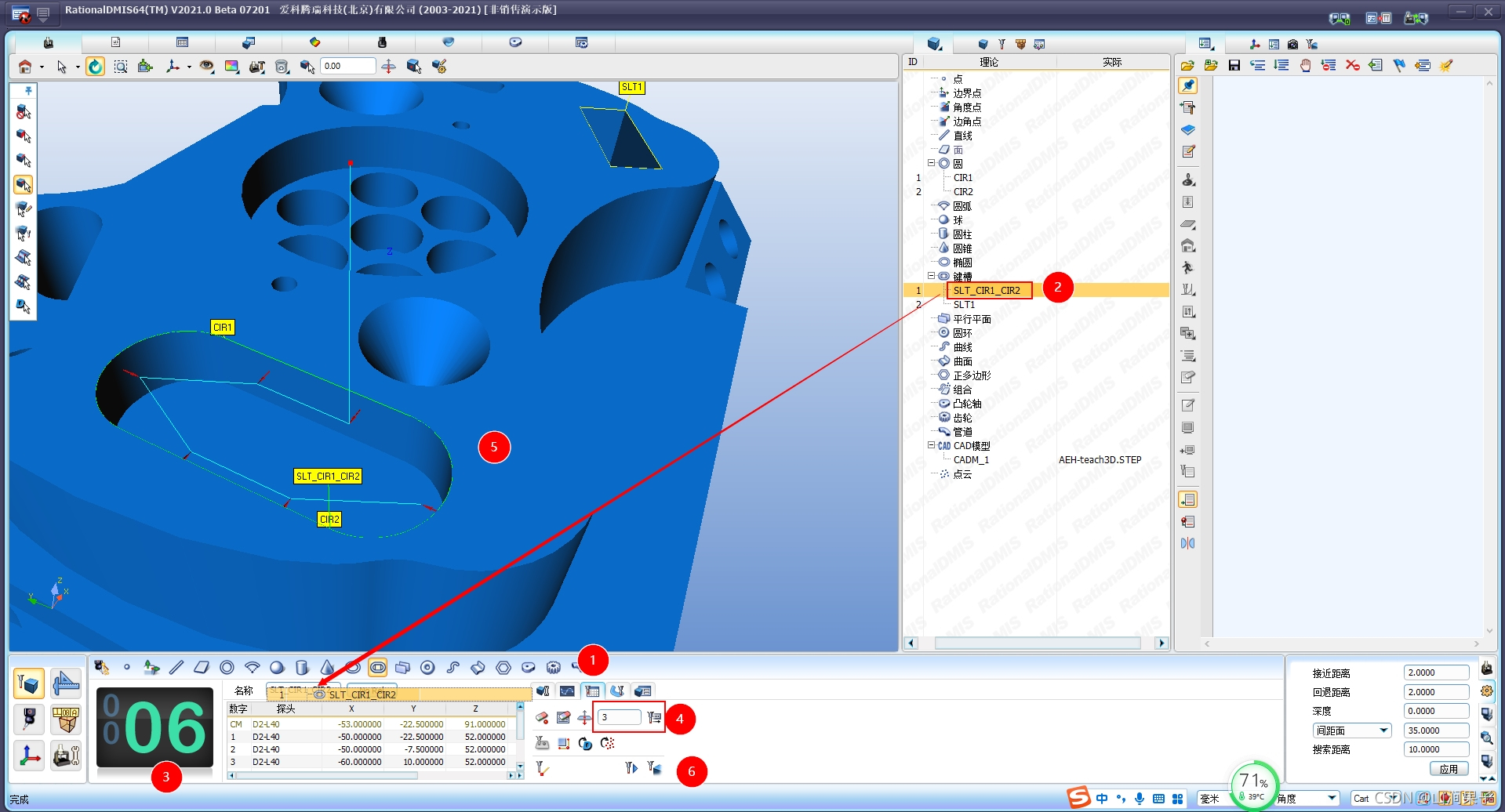Click the 0.00 value input field
This screenshot has height=812, width=1505.
pos(348,67)
